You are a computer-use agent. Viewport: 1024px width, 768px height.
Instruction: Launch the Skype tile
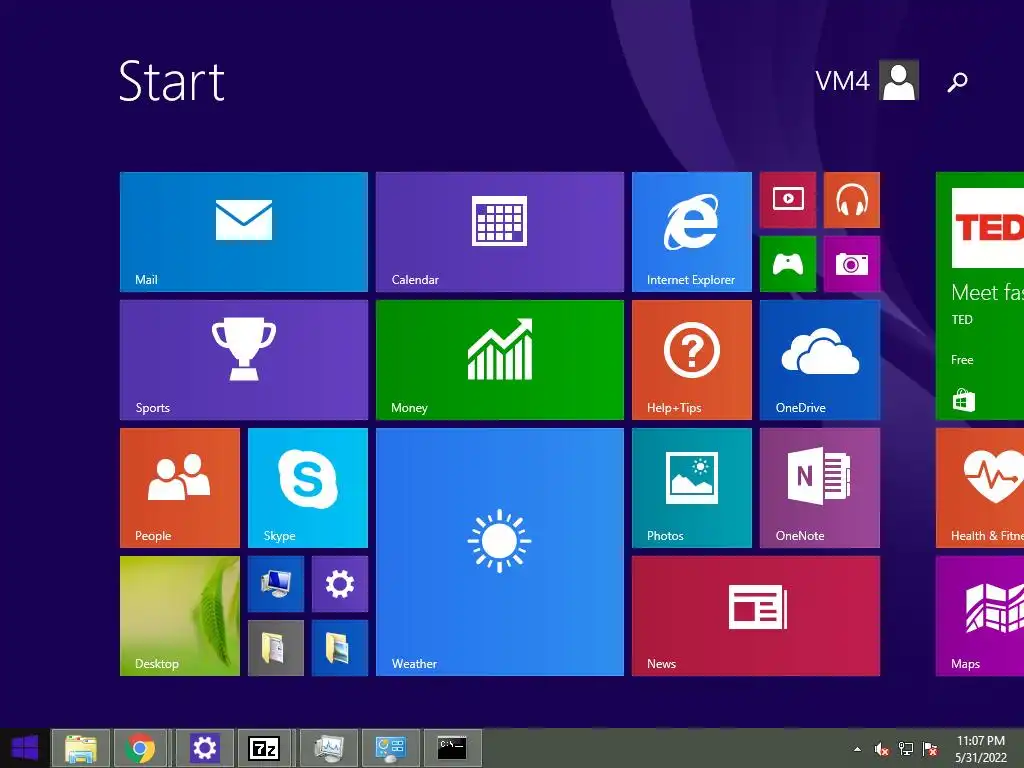[308, 488]
